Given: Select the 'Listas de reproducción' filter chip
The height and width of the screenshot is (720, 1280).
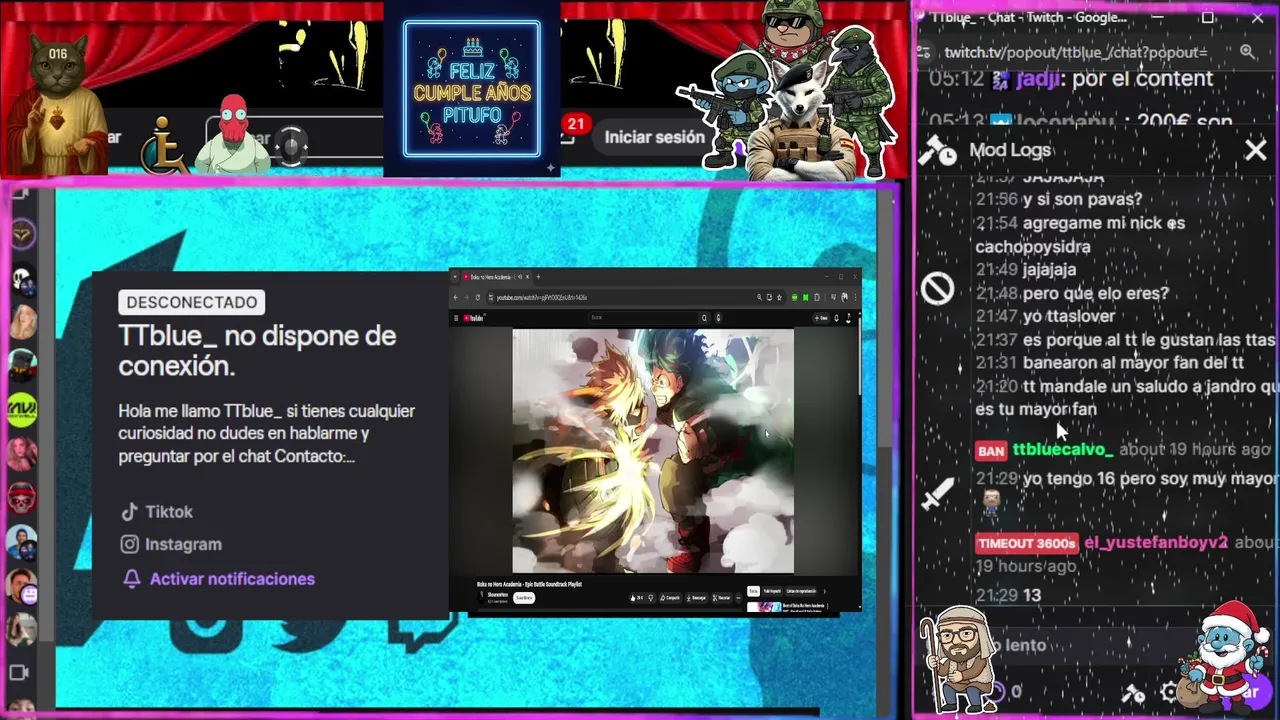Looking at the screenshot, I should click(x=801, y=591).
